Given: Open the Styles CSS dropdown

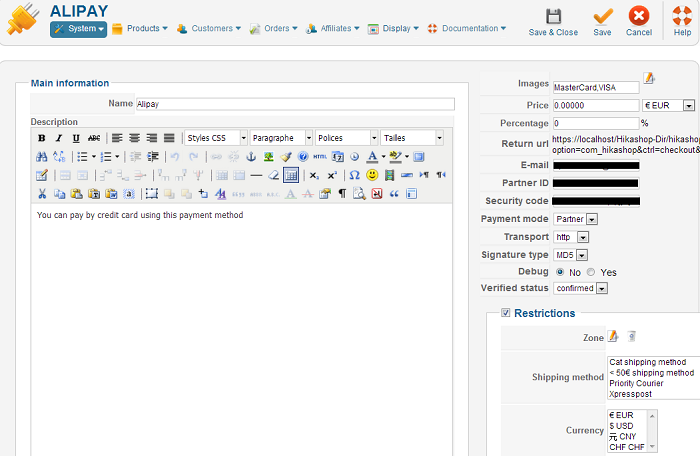Looking at the screenshot, I should point(216,138).
